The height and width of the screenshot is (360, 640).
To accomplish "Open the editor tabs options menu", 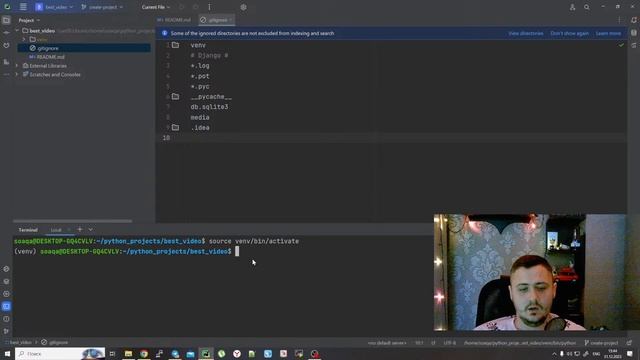I will click(619, 20).
